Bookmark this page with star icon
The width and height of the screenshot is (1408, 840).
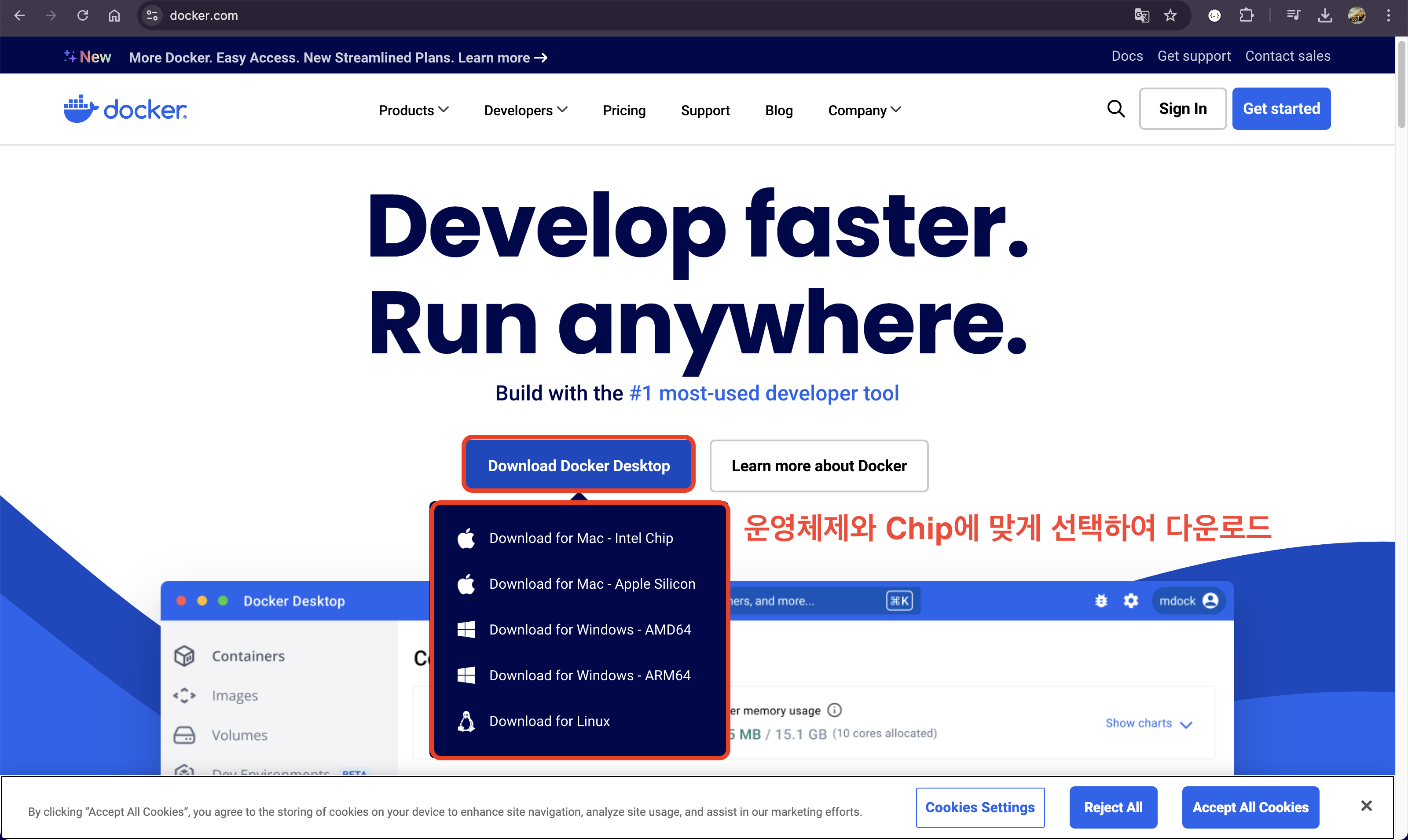[x=1170, y=15]
